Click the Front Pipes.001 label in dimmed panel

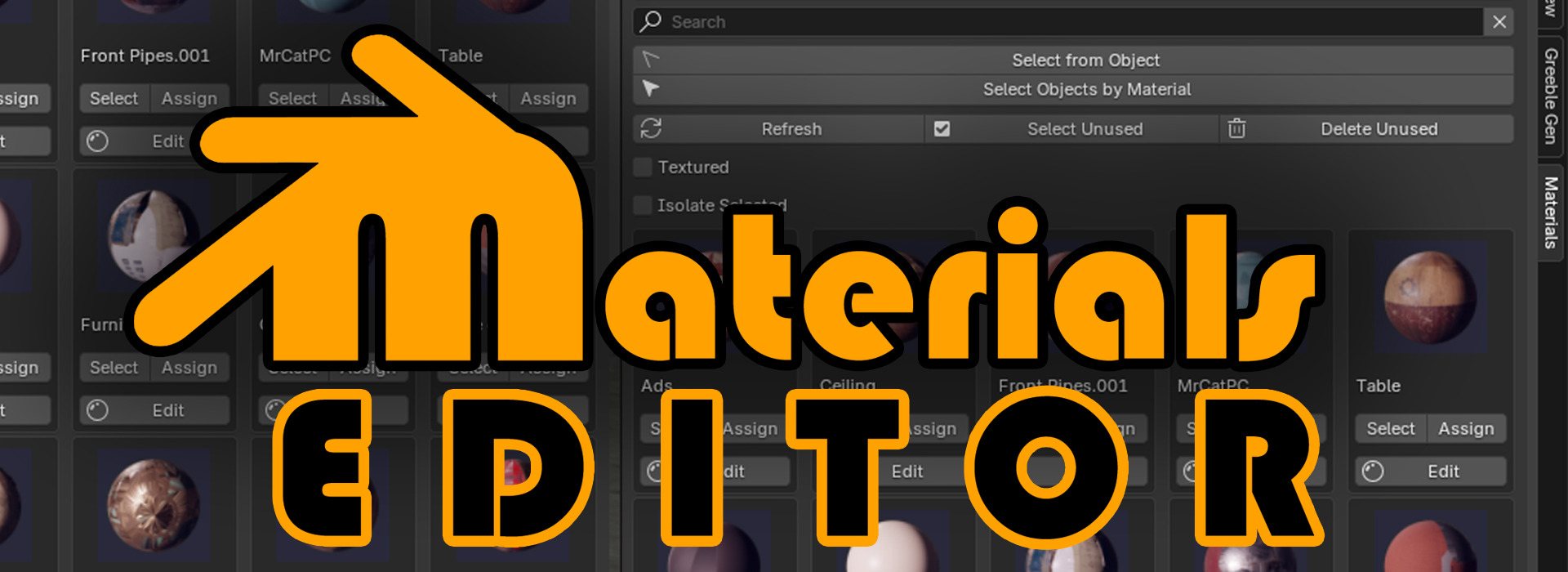145,56
